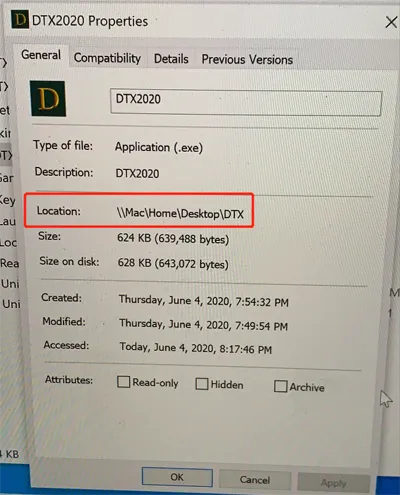Viewport: 400px width, 495px height.
Task: Select the General tab
Action: [41, 55]
